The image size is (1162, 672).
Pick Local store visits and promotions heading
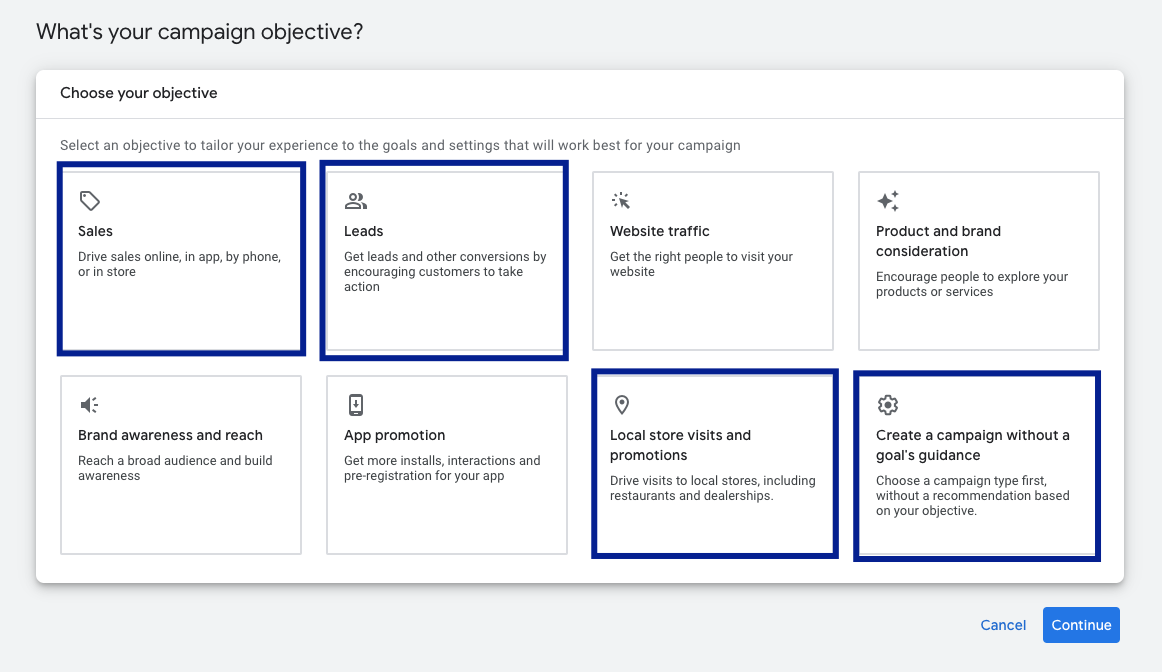[x=680, y=445]
